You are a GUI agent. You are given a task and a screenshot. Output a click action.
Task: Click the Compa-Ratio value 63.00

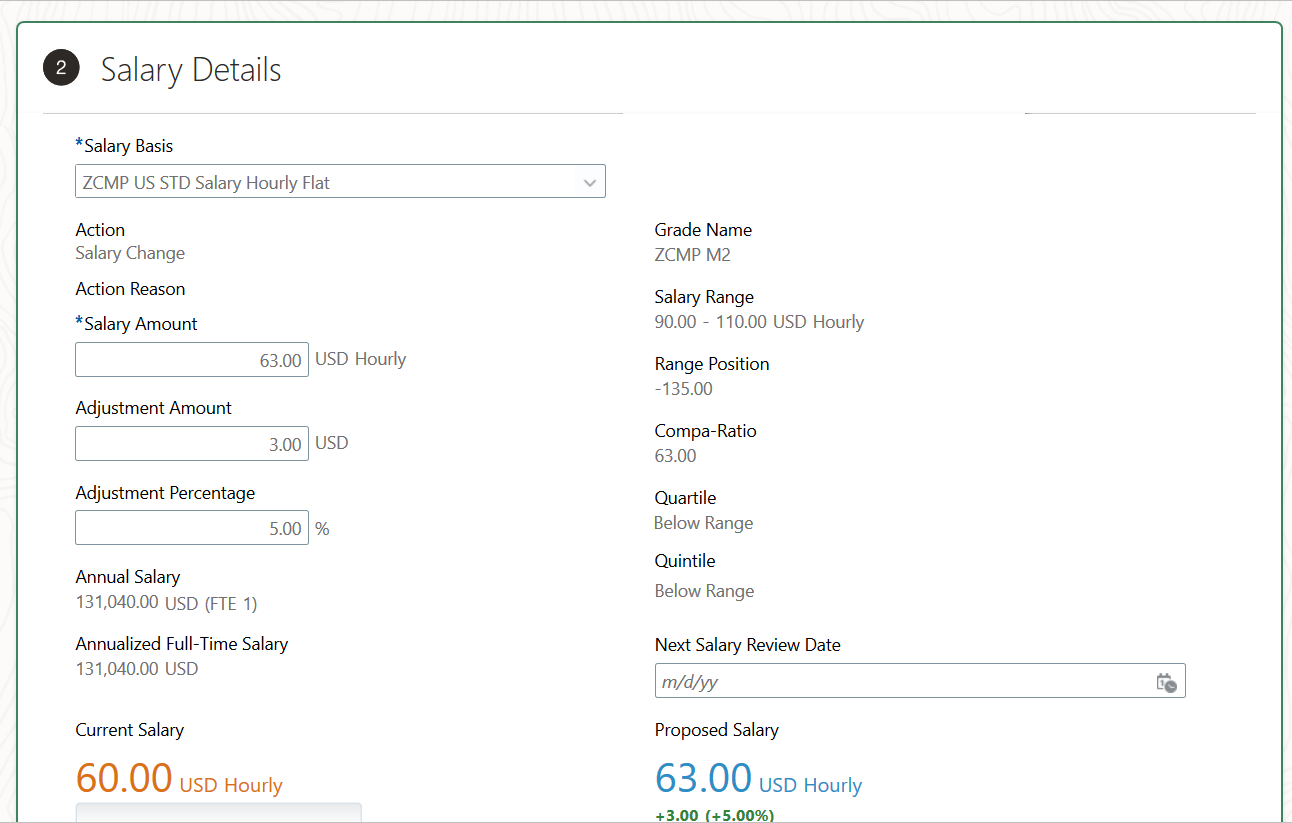pos(675,456)
